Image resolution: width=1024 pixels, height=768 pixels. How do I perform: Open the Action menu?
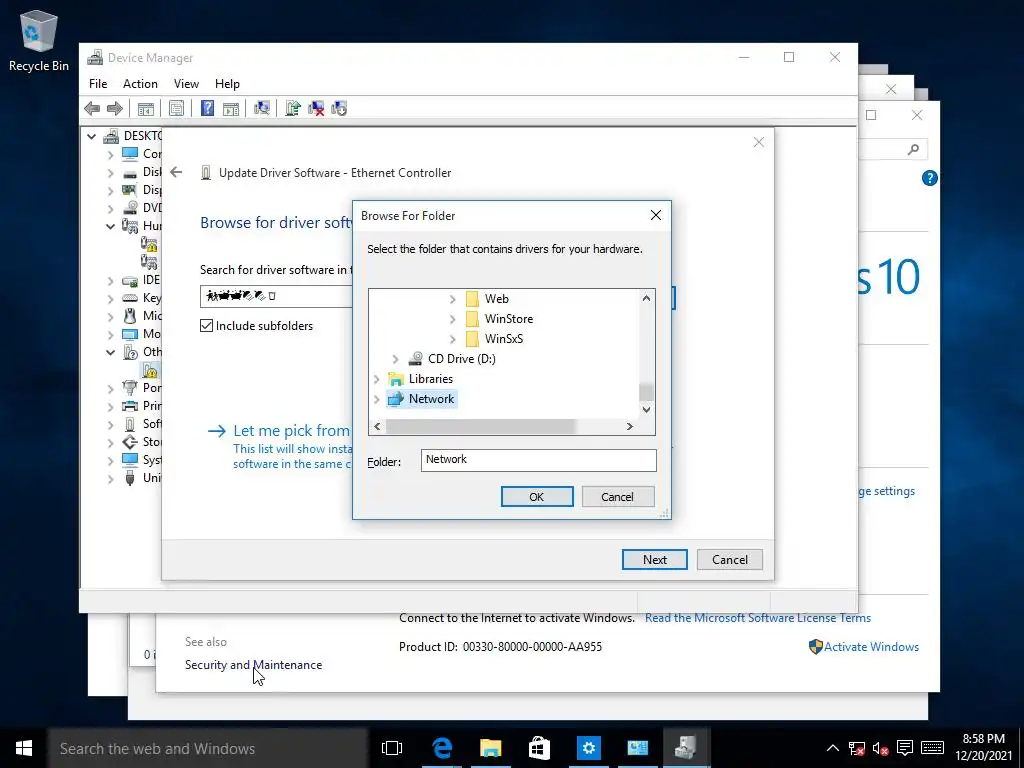tap(140, 84)
